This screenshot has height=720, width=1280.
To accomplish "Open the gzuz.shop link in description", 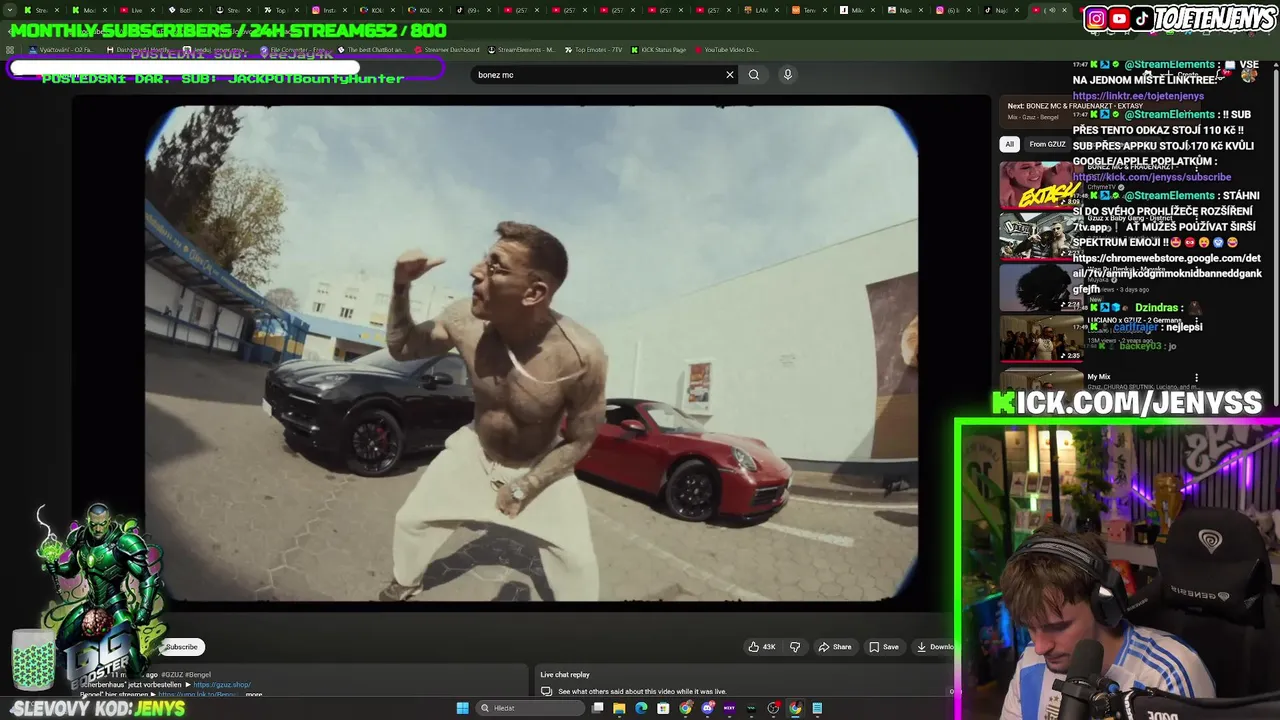I will pyautogui.click(x=221, y=685).
